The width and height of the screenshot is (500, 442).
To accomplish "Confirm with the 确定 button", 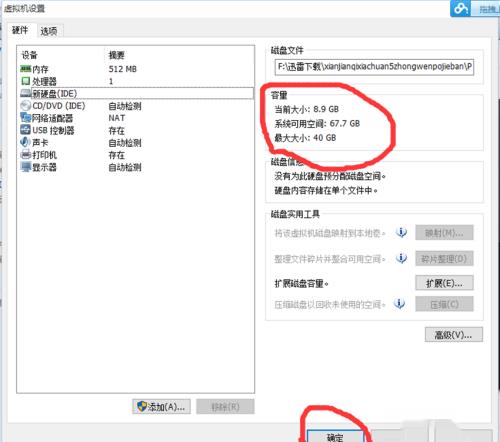I will [335, 436].
